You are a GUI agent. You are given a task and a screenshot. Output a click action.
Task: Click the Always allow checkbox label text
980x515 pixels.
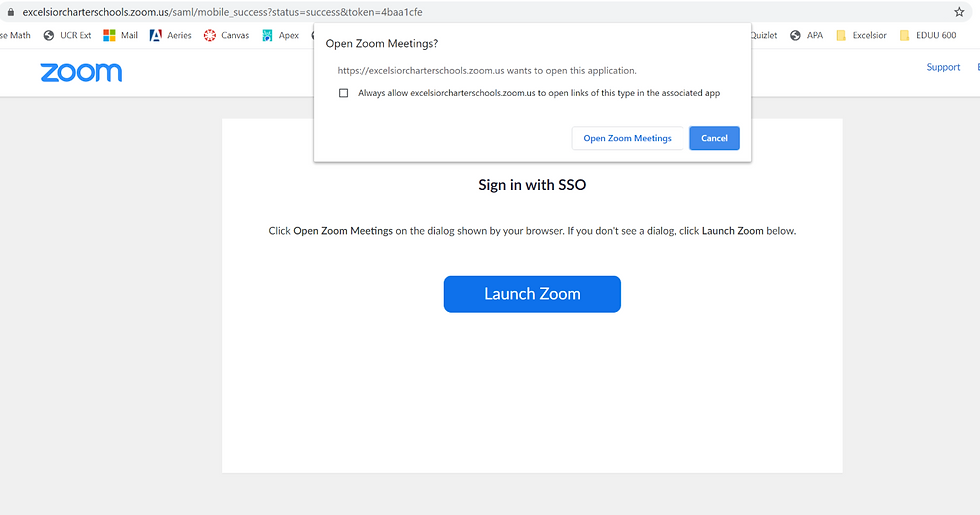[539, 93]
